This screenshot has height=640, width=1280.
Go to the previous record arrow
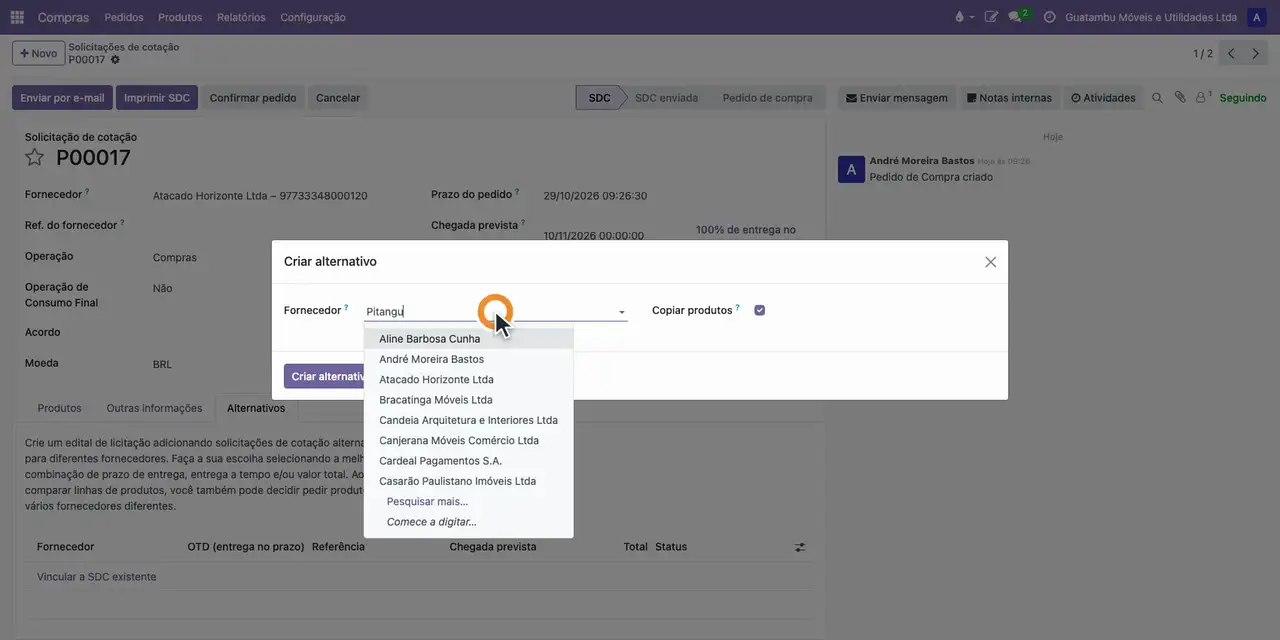pyautogui.click(x=1231, y=54)
